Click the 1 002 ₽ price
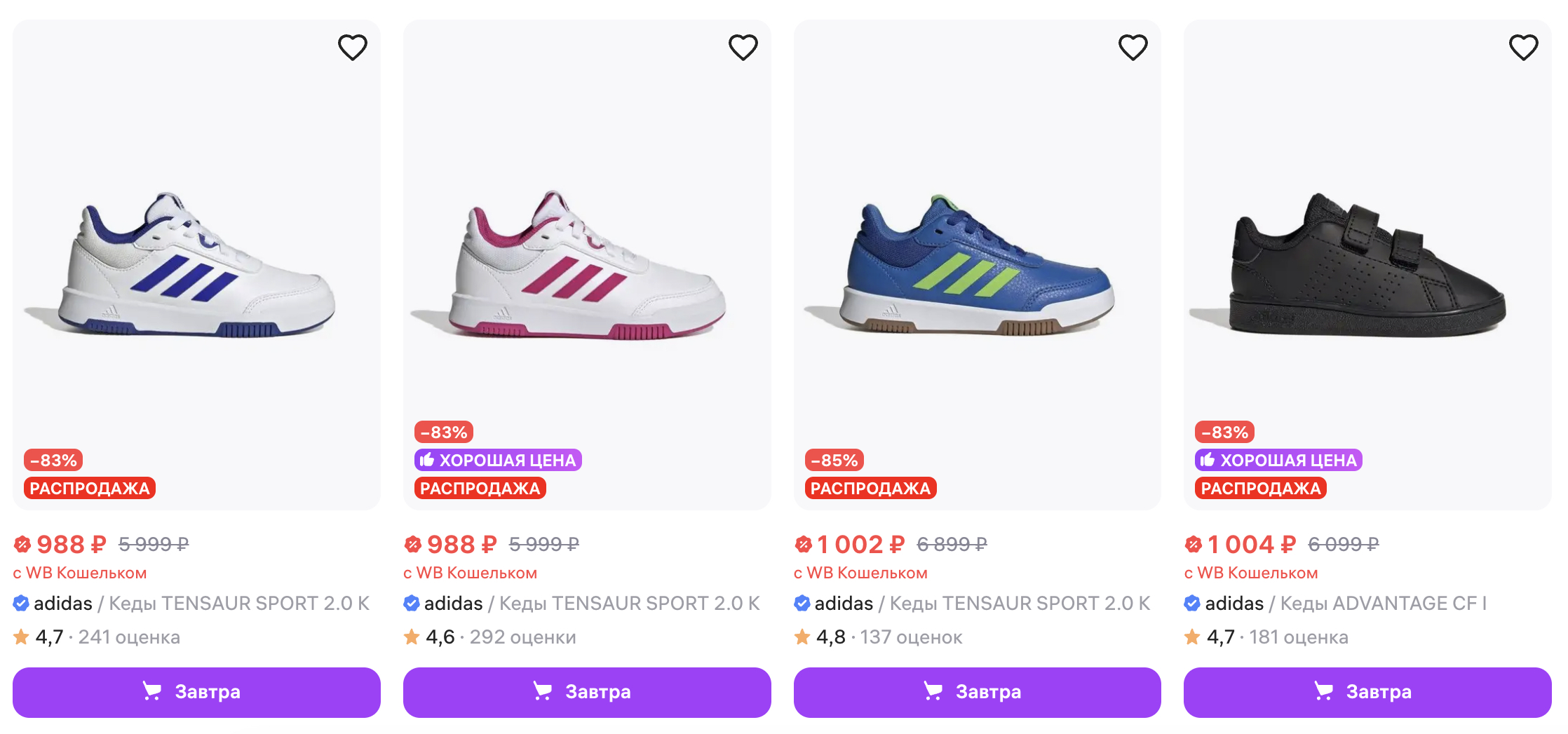 (x=859, y=544)
